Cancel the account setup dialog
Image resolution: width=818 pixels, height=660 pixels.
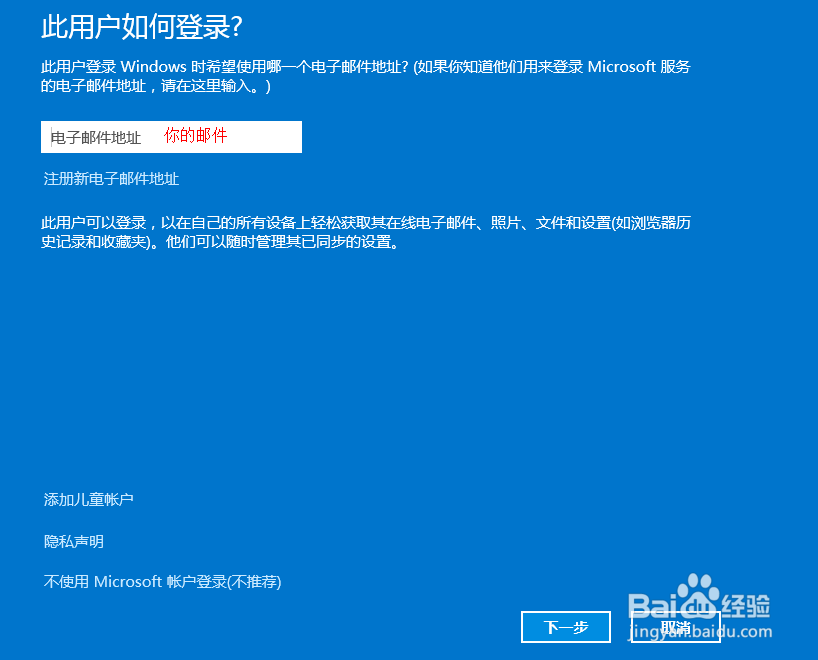(x=676, y=629)
